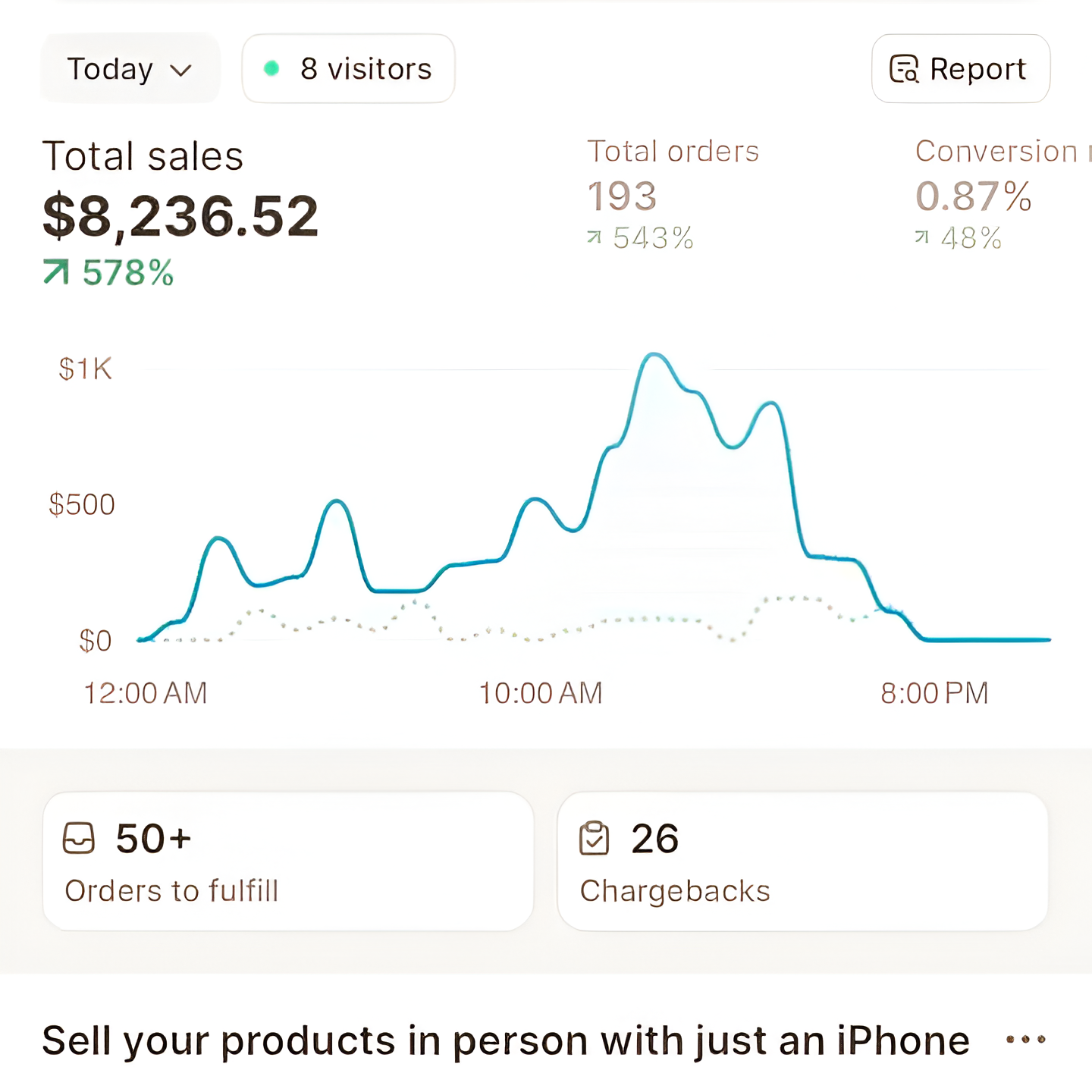
Task: Click the clipboard icon beside 26
Action: tap(594, 839)
